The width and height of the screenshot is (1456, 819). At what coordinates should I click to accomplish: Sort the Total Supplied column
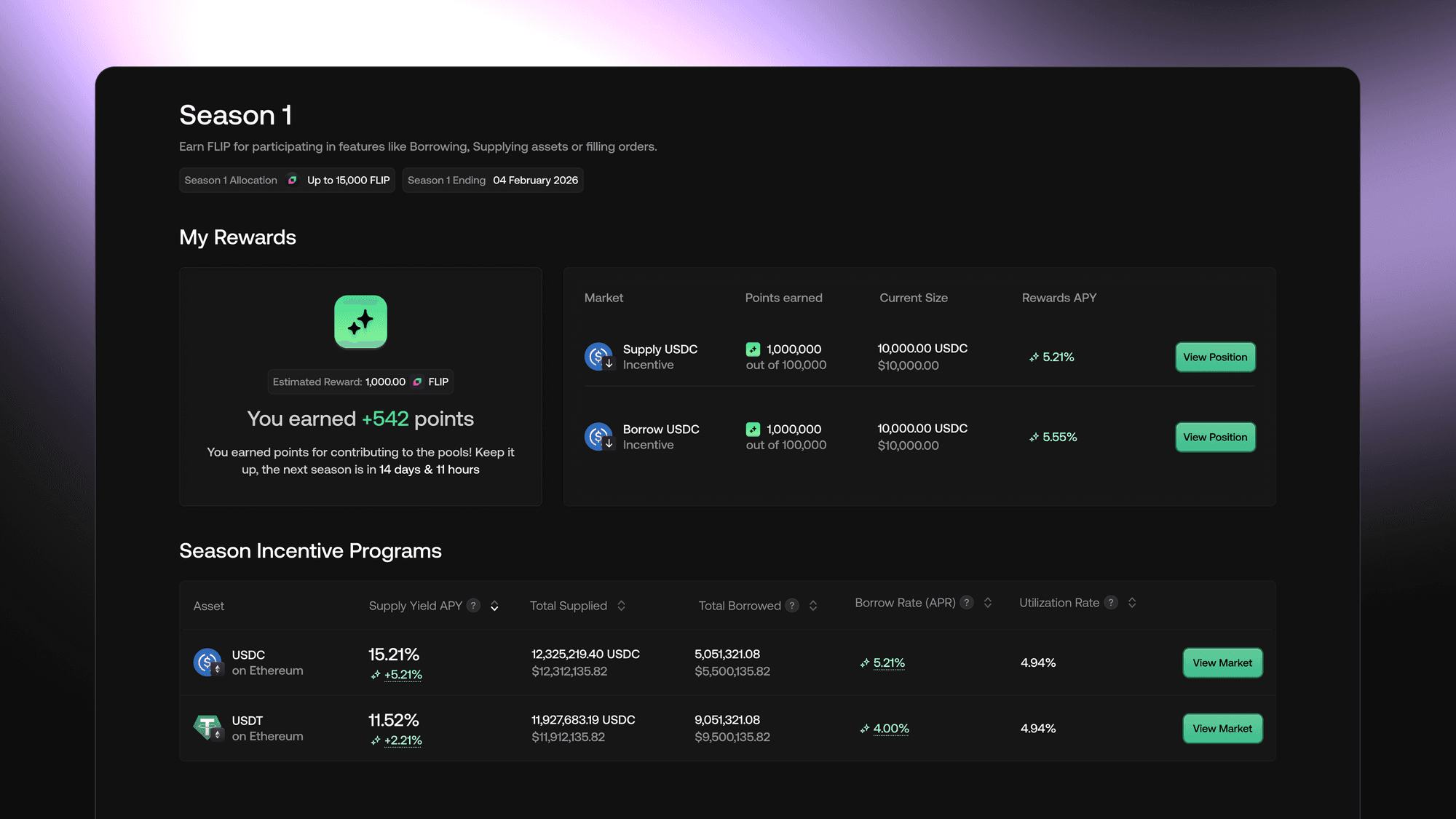pos(621,606)
